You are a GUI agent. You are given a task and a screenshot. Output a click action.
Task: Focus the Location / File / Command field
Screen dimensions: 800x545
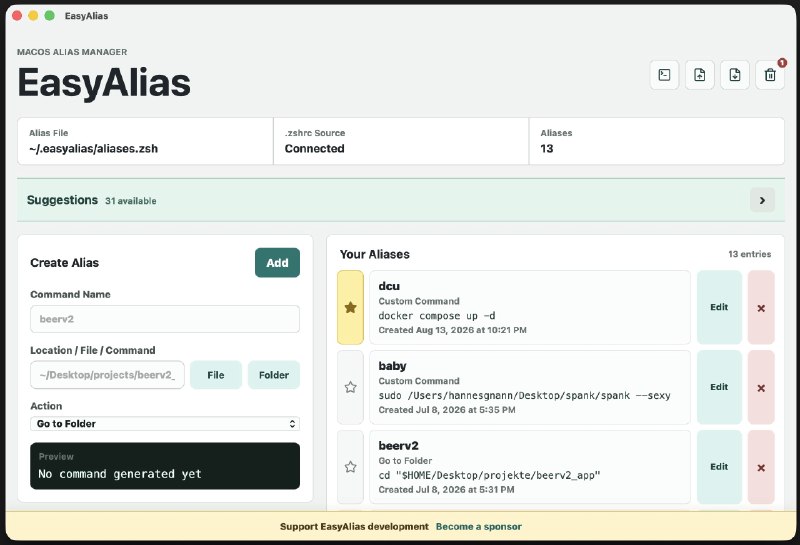[x=107, y=375]
